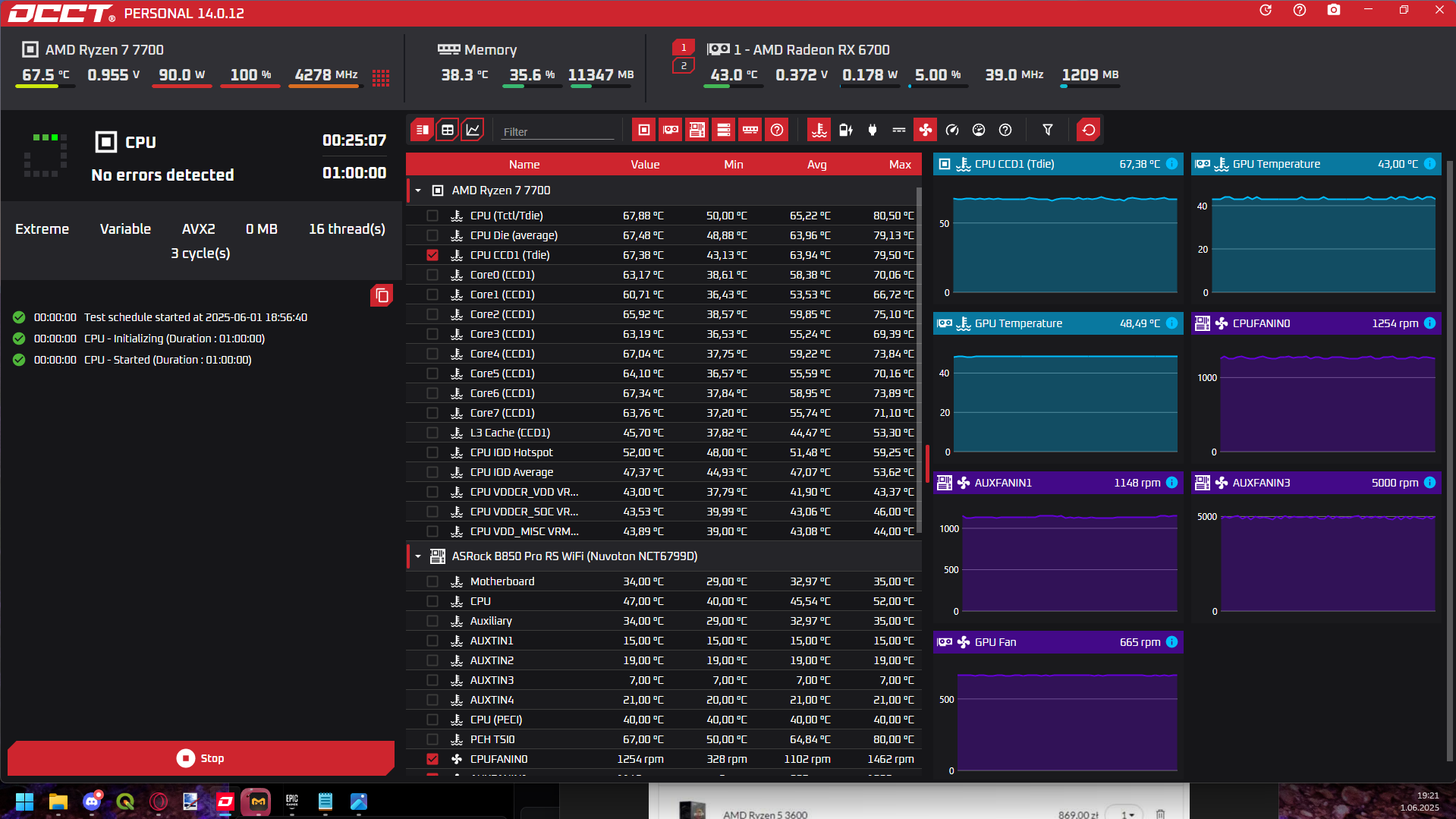Screen dimensions: 1456x819
Task: Sort by the Avg column header
Action: [817, 165]
